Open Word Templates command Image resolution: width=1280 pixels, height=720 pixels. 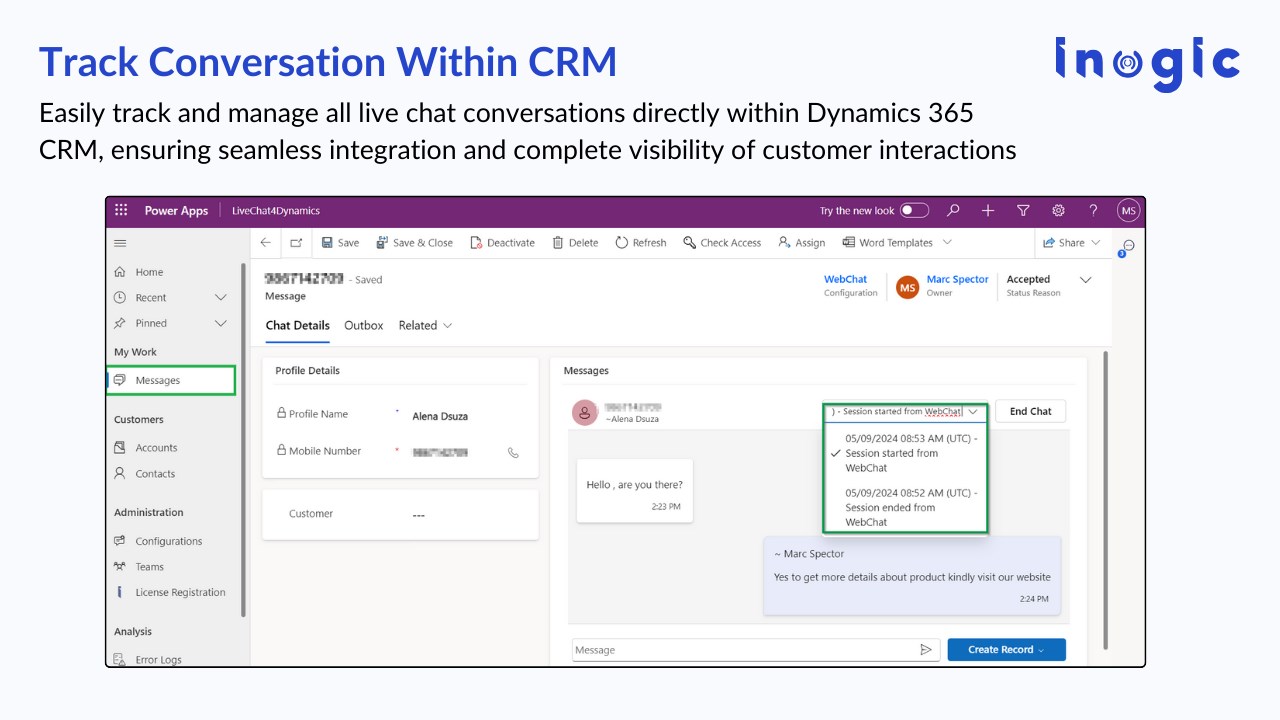click(x=887, y=242)
